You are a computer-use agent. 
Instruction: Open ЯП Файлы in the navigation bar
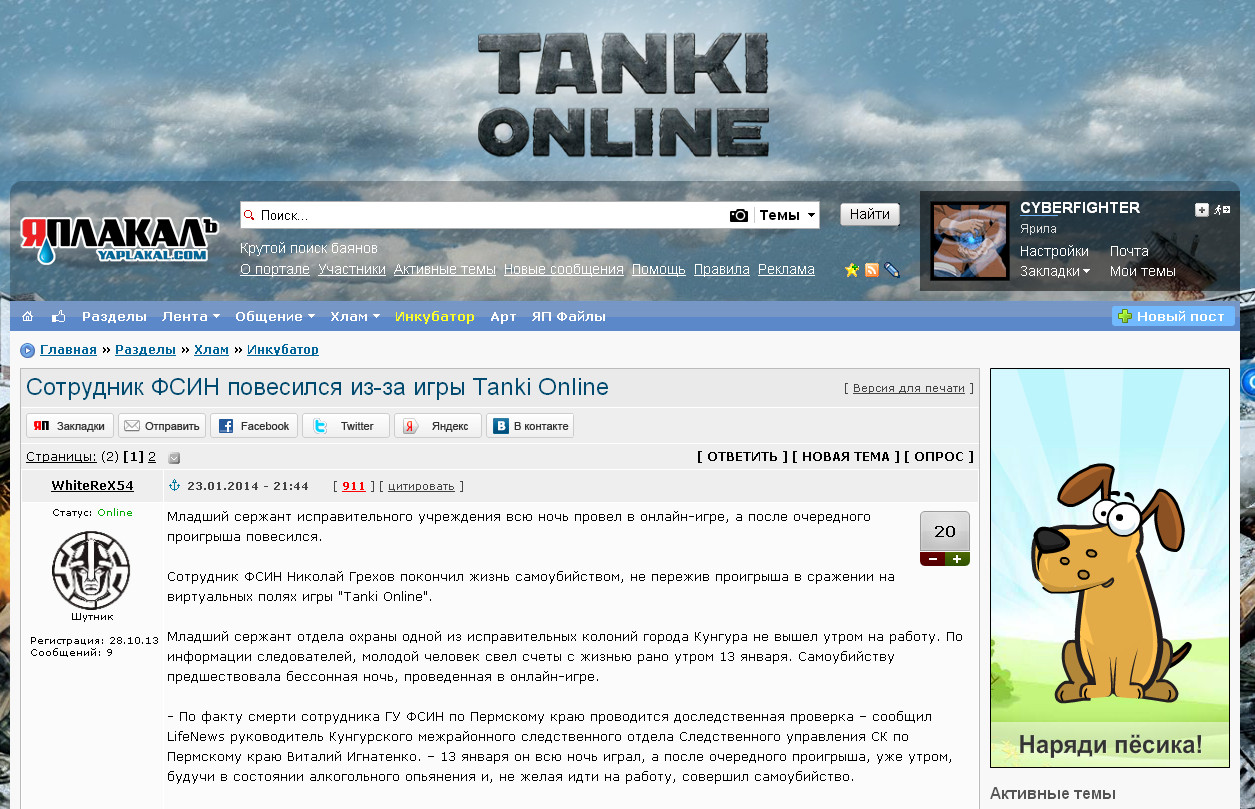(568, 316)
